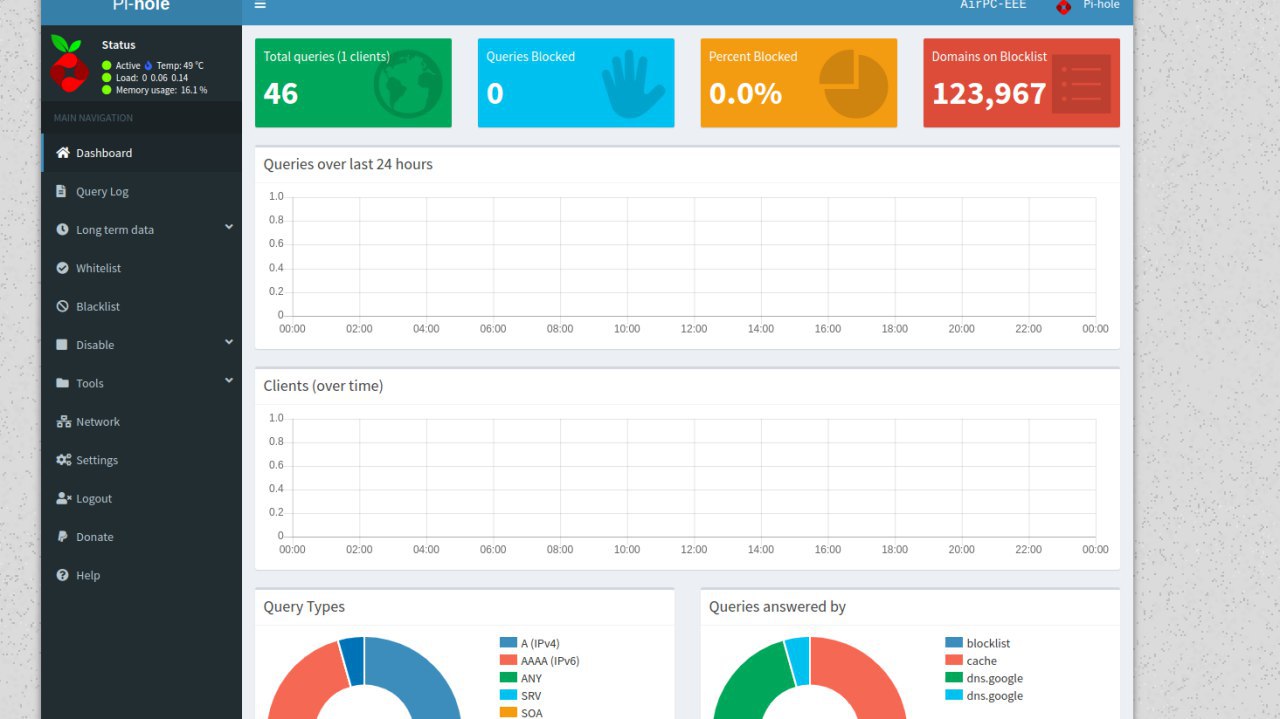
Task: Toggle the green dns.google legend swatch
Action: pyautogui.click(x=954, y=678)
